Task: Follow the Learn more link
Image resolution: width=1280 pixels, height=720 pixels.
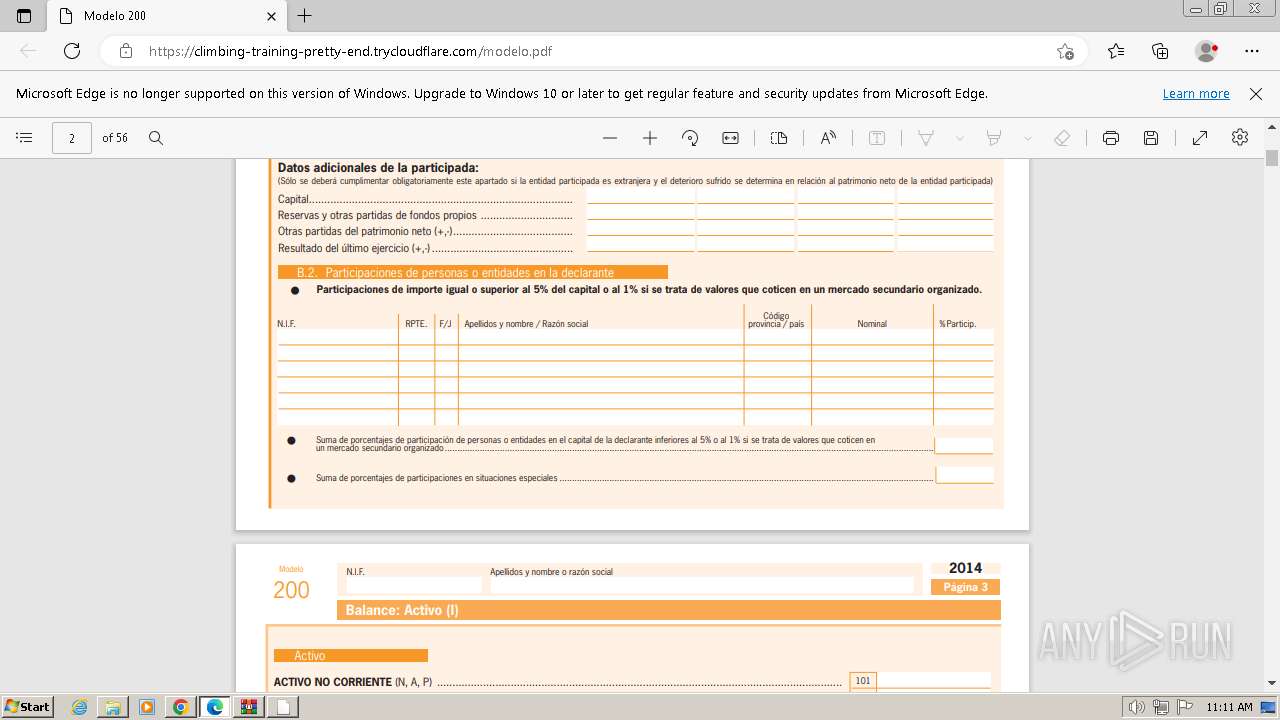Action: tap(1196, 94)
